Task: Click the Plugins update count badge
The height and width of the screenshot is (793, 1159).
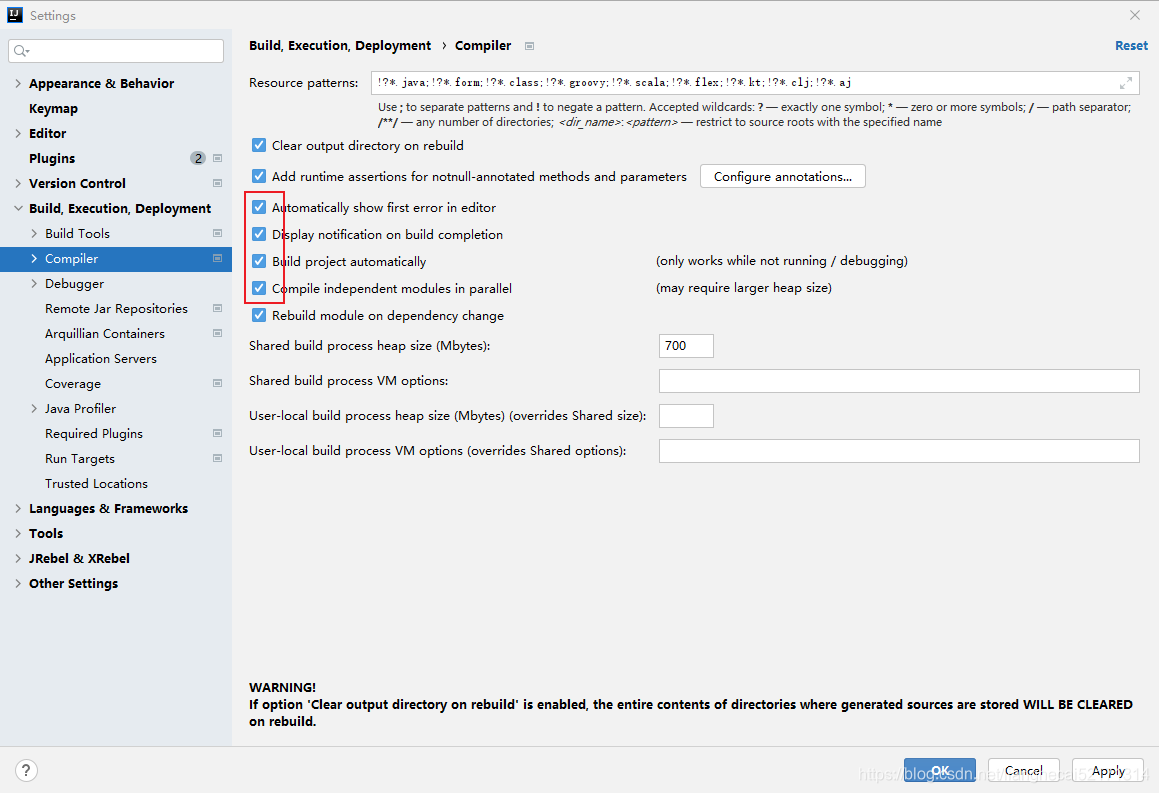Action: 197,158
